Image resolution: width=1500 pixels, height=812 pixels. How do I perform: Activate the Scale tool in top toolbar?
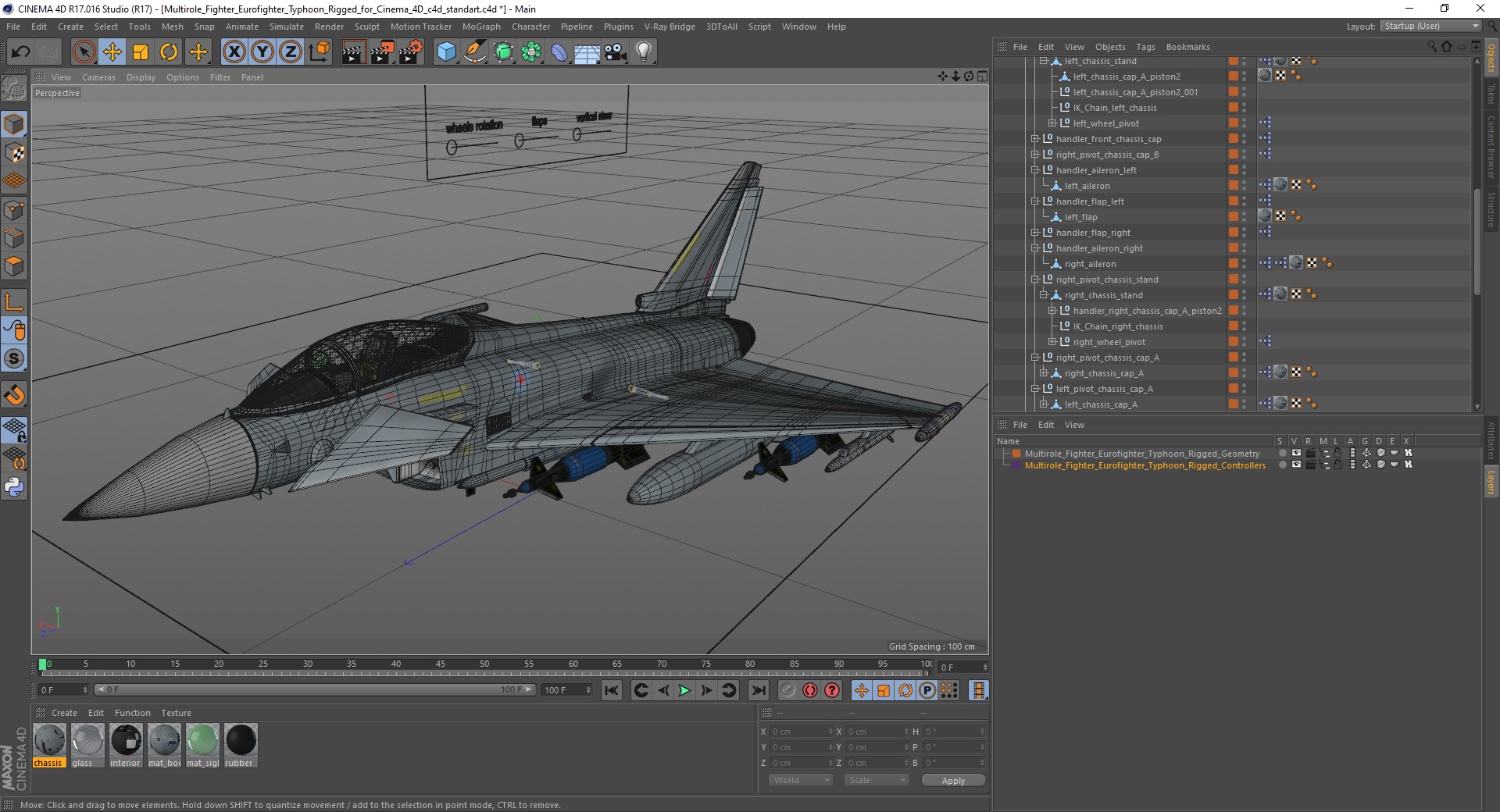pos(141,52)
